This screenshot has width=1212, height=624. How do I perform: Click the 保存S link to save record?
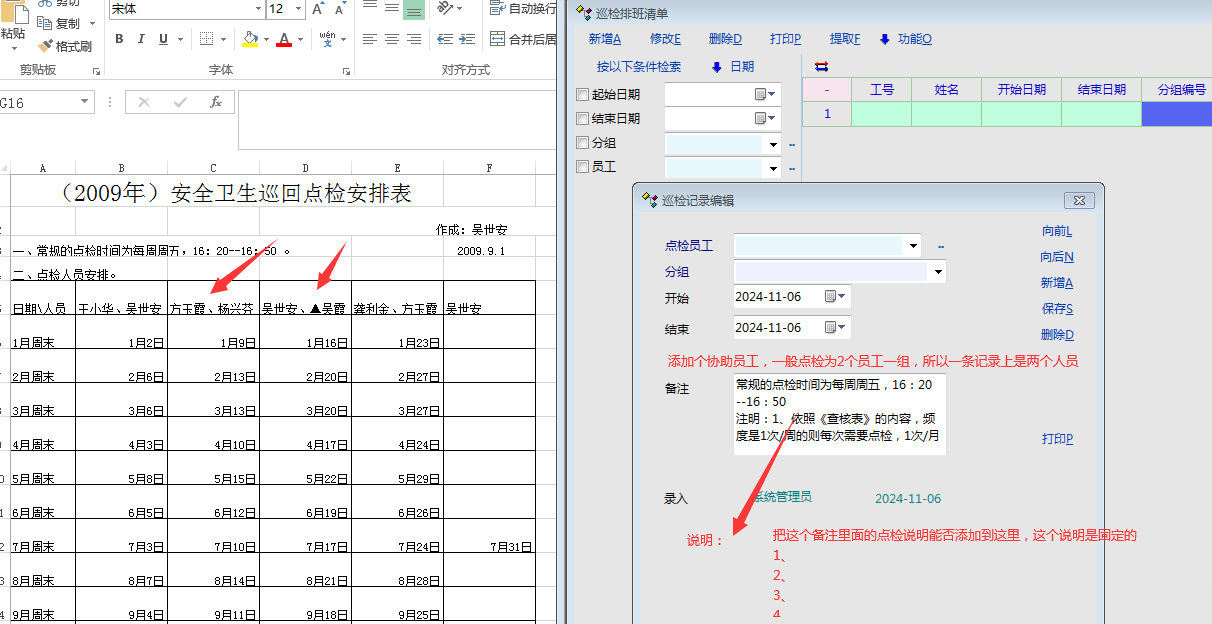click(1056, 309)
